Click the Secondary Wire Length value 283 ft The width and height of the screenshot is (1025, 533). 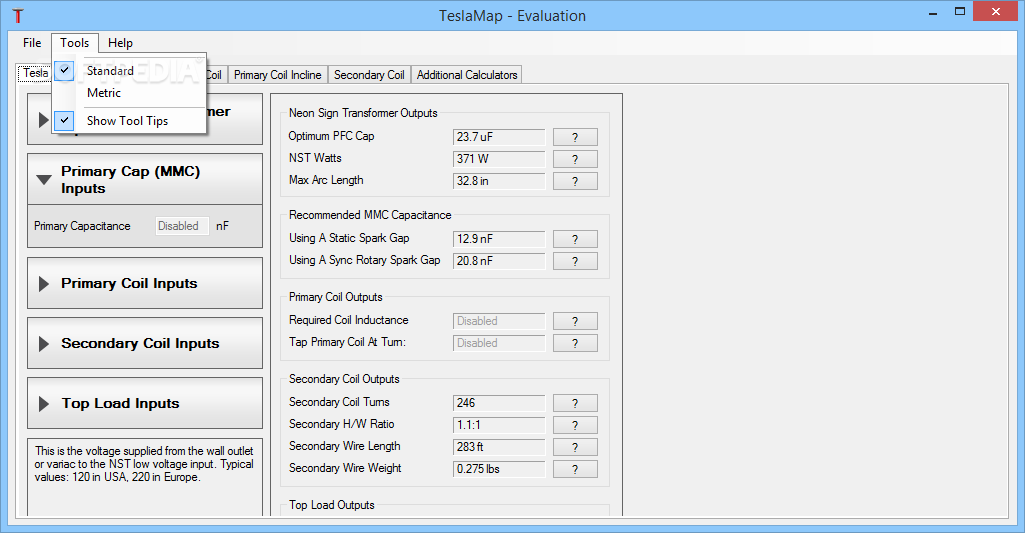pyautogui.click(x=499, y=447)
